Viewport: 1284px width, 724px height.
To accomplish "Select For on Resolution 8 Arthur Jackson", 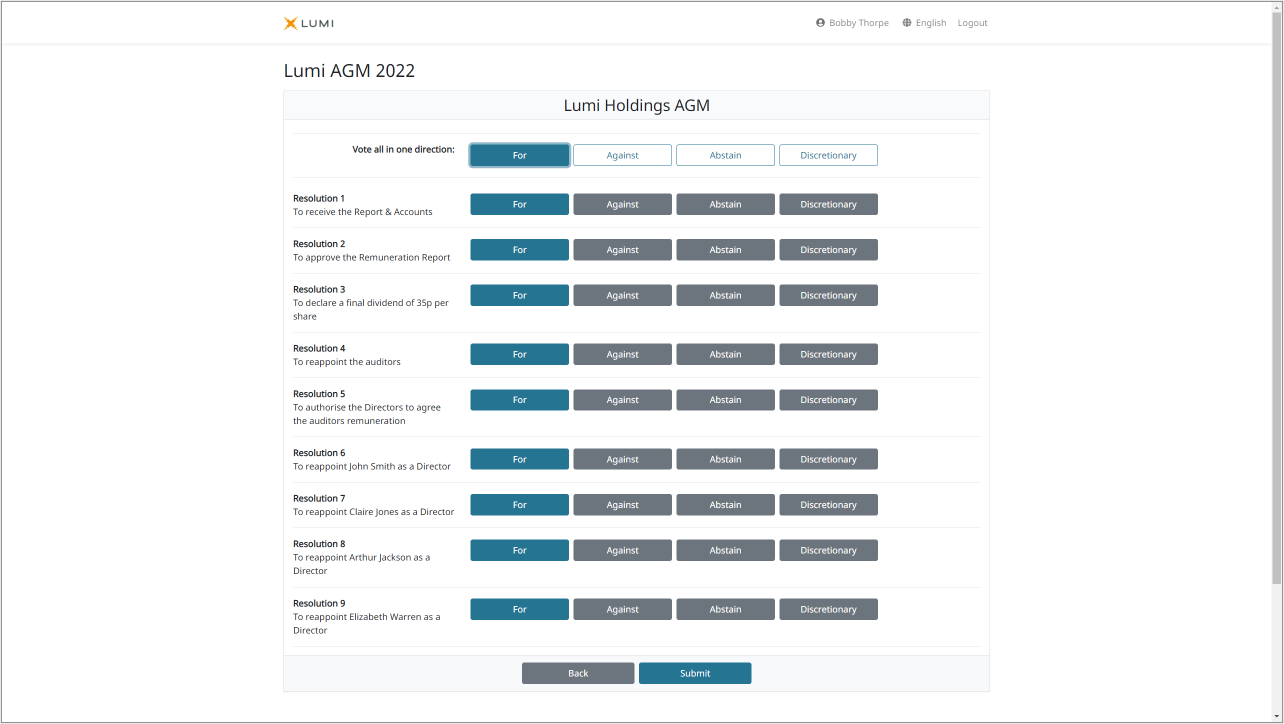I will [520, 550].
